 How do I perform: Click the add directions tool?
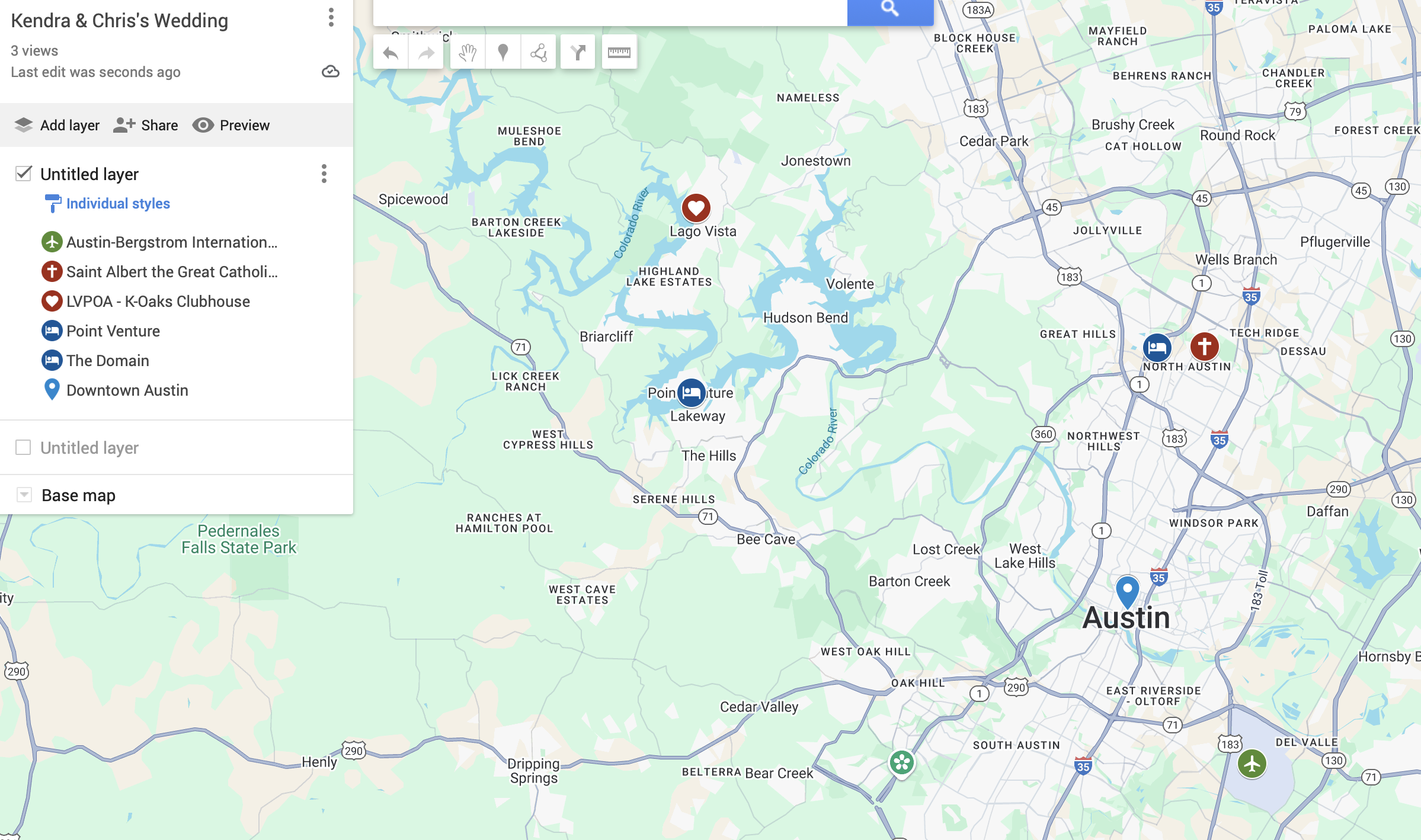pos(578,53)
